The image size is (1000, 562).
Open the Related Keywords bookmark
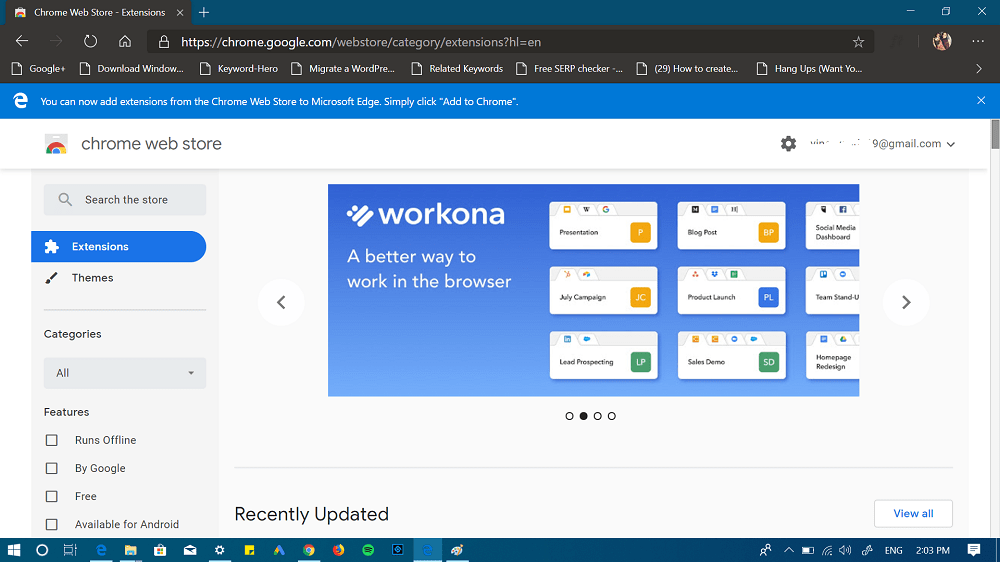(457, 68)
